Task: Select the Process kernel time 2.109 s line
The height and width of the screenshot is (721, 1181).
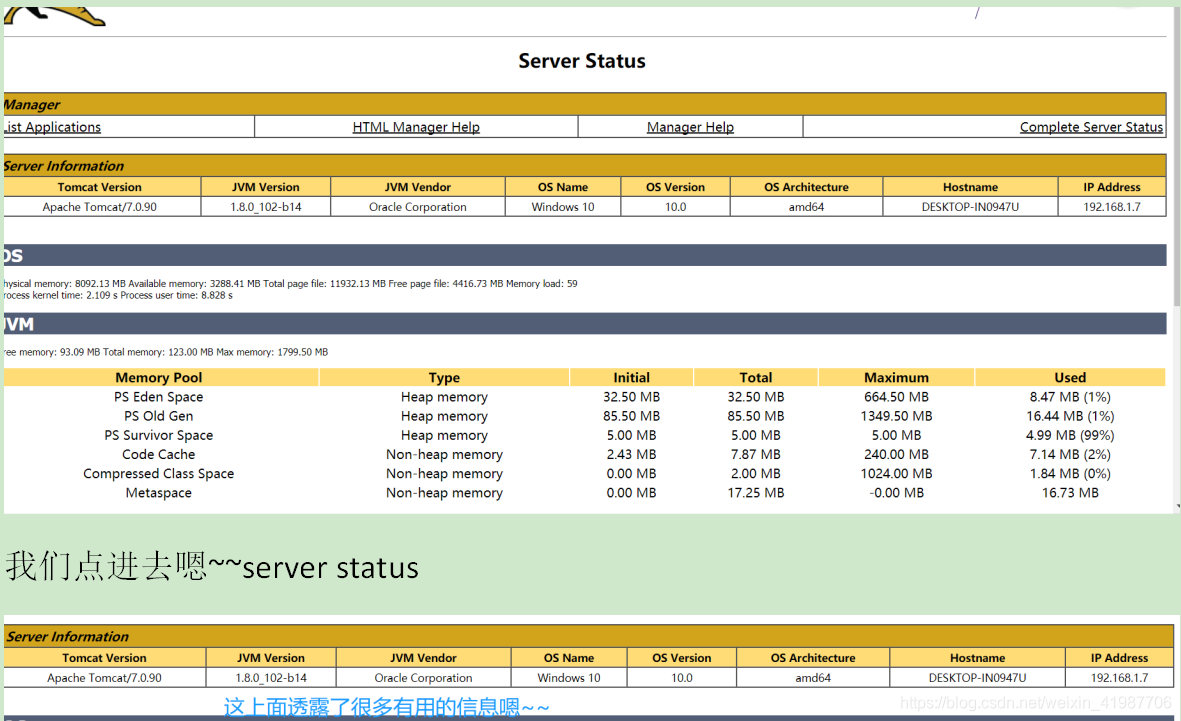Action: tap(118, 295)
